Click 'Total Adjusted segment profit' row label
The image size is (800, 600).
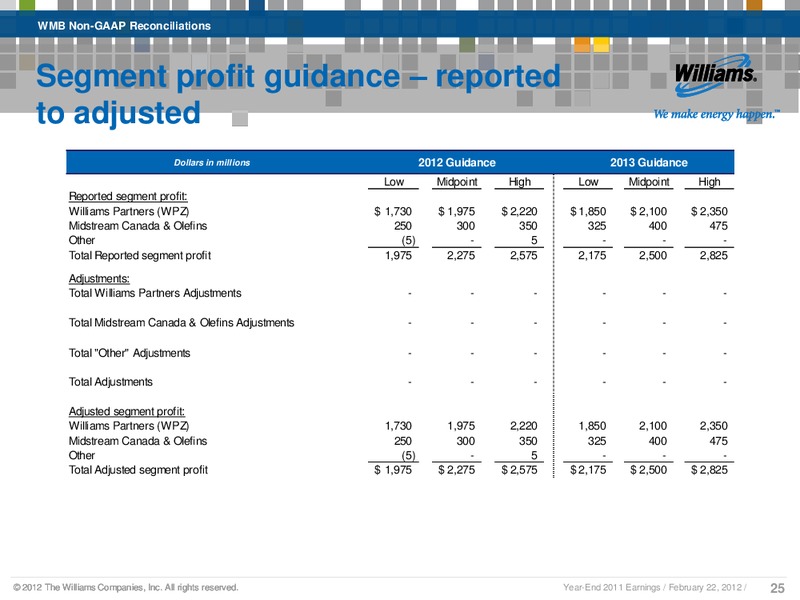(x=138, y=470)
